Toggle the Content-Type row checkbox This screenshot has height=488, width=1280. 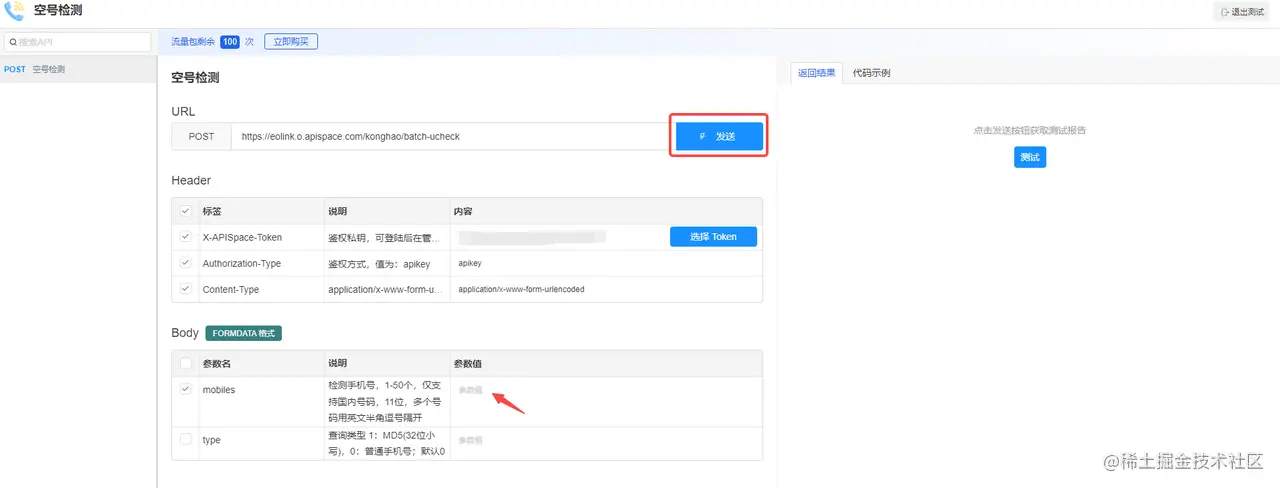coord(185,289)
